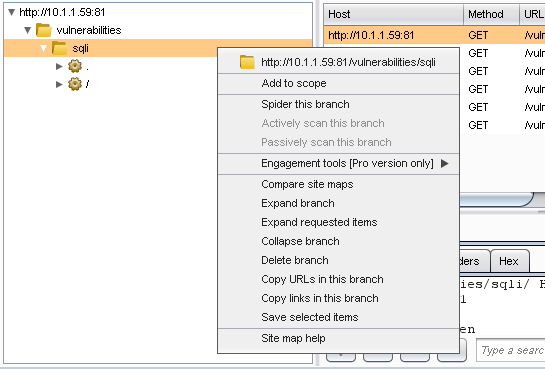Click the horizontal scrollbar under the table
545x369 pixels.
[x=496, y=200]
